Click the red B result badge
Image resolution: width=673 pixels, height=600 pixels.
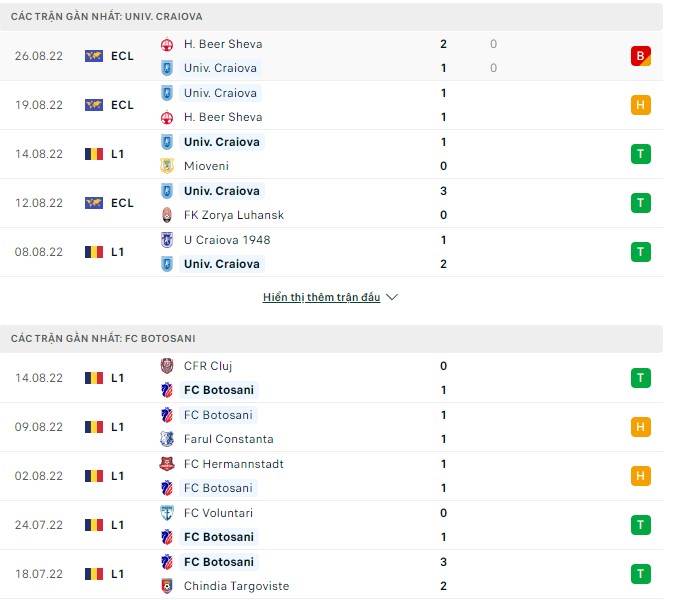tap(641, 56)
